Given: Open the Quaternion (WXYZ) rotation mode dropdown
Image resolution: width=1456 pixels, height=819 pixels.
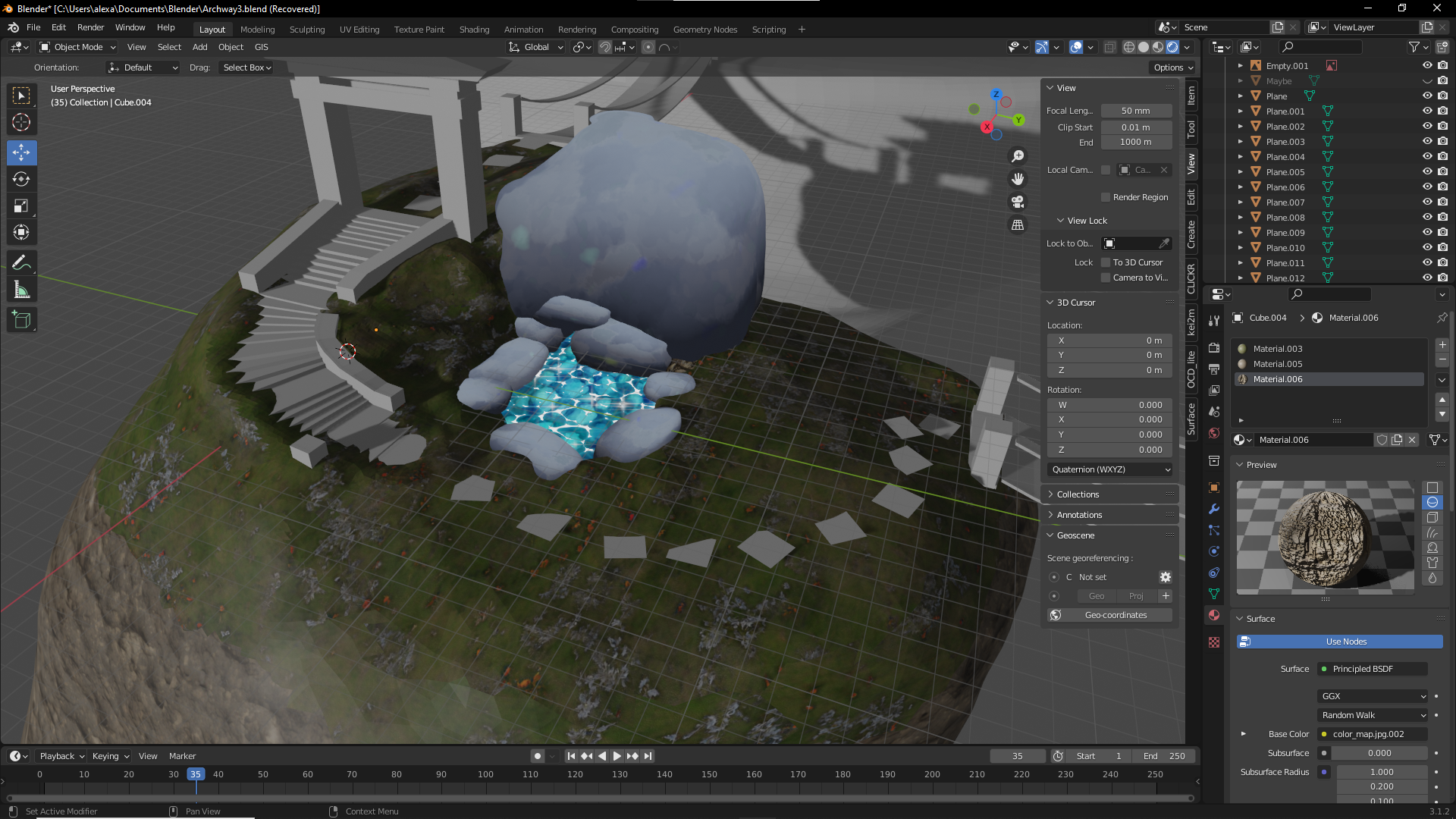Looking at the screenshot, I should pos(1109,469).
